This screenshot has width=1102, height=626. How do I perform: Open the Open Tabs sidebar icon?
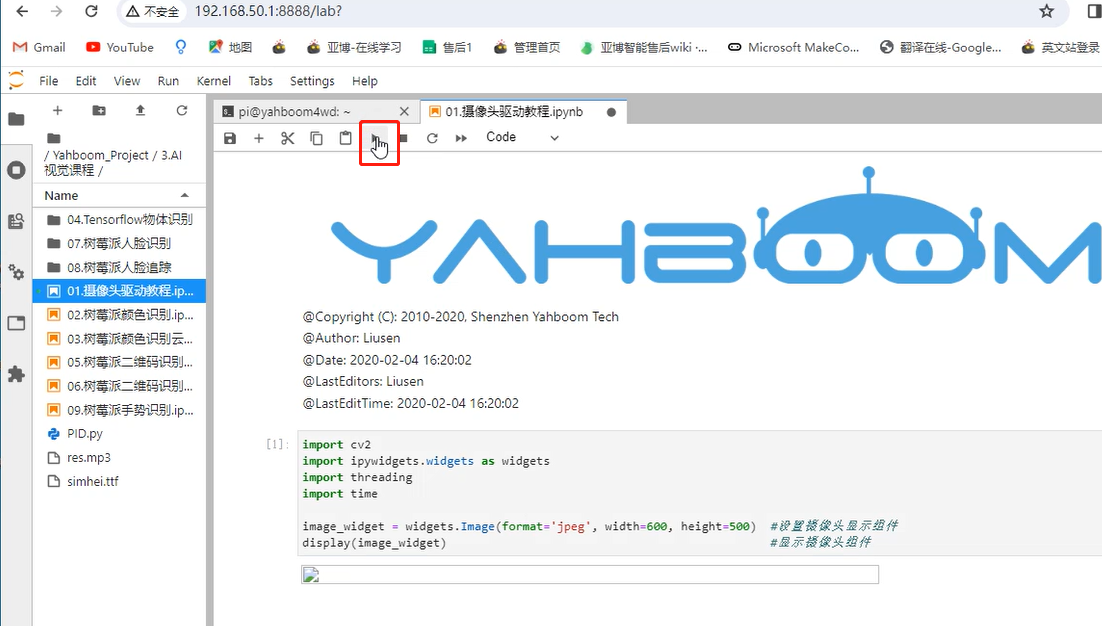click(16, 323)
